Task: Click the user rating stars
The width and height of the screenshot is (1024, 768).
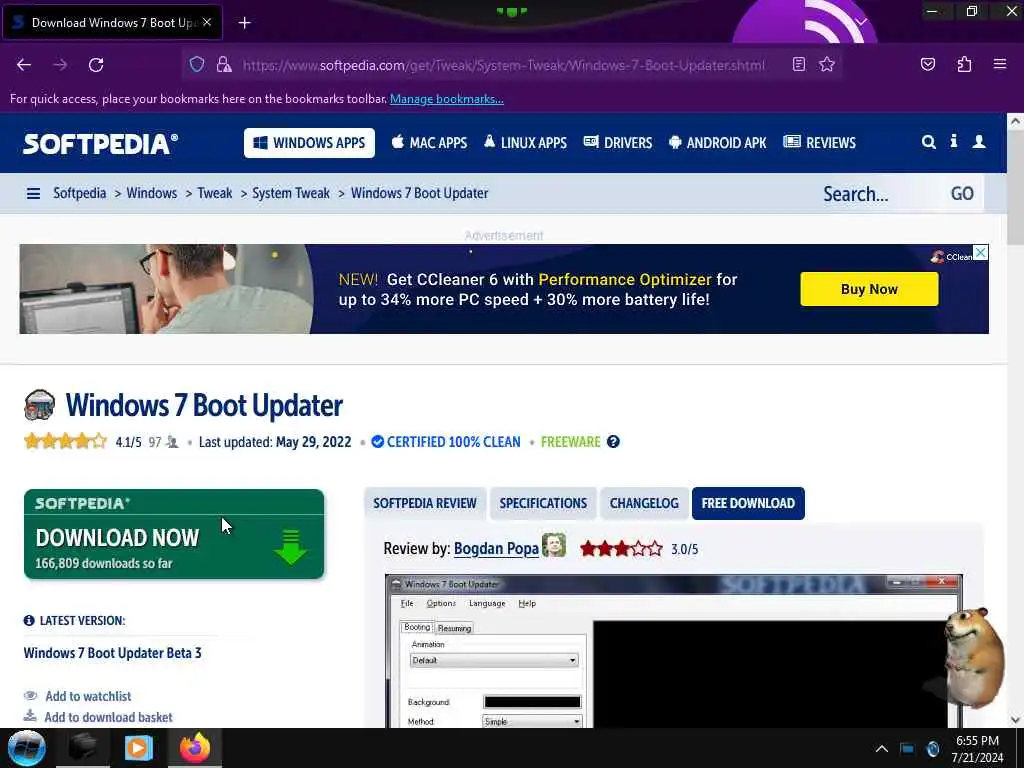Action: pos(65,441)
